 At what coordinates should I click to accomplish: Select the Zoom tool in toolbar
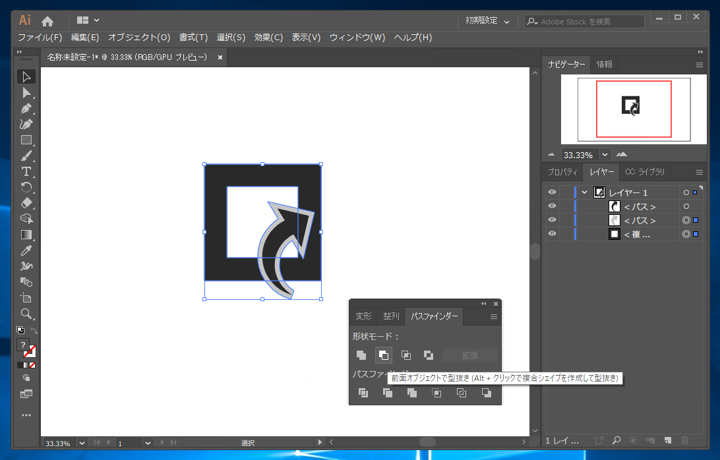(26, 314)
